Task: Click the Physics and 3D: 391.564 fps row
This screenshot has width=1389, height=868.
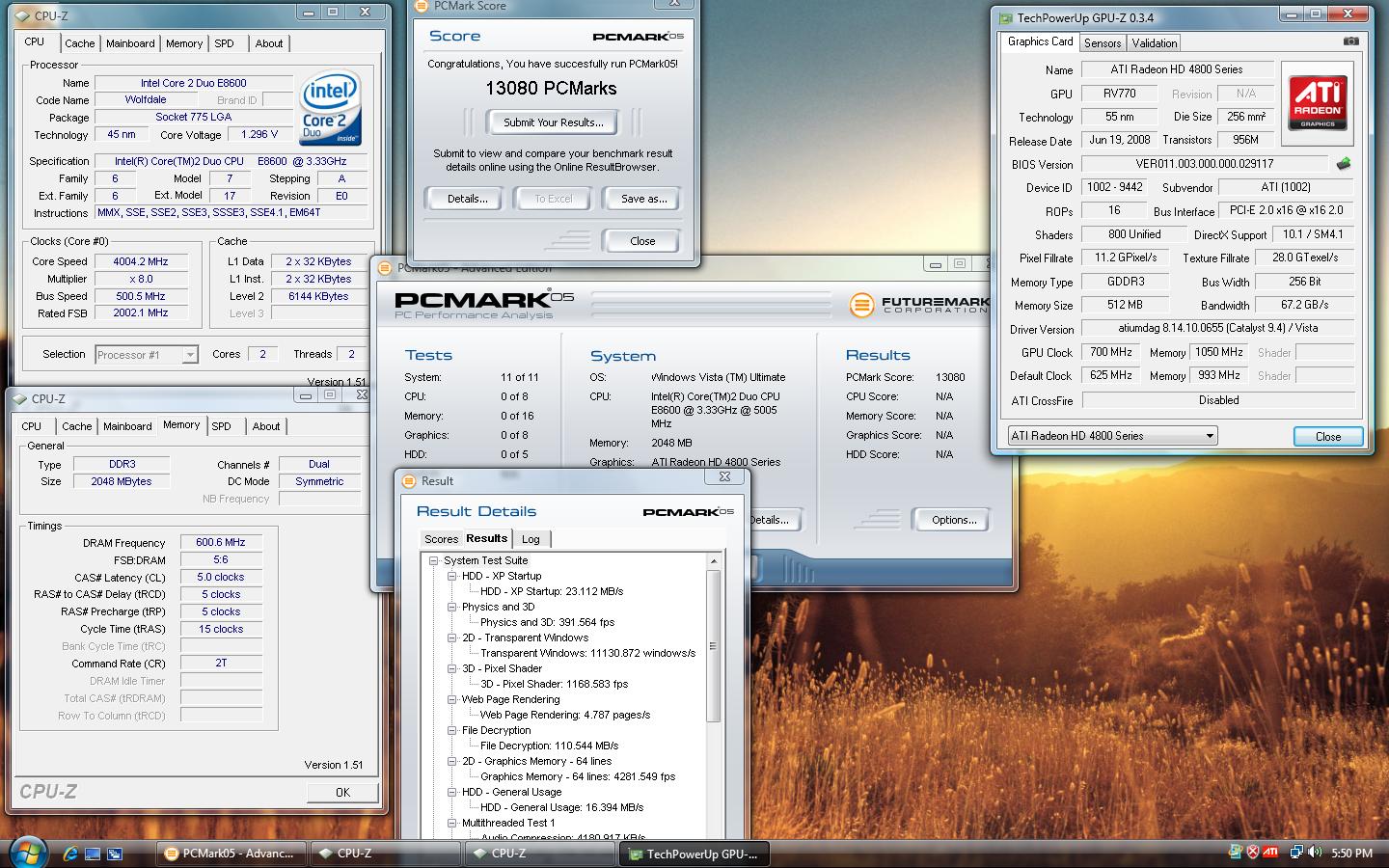Action: [x=547, y=622]
